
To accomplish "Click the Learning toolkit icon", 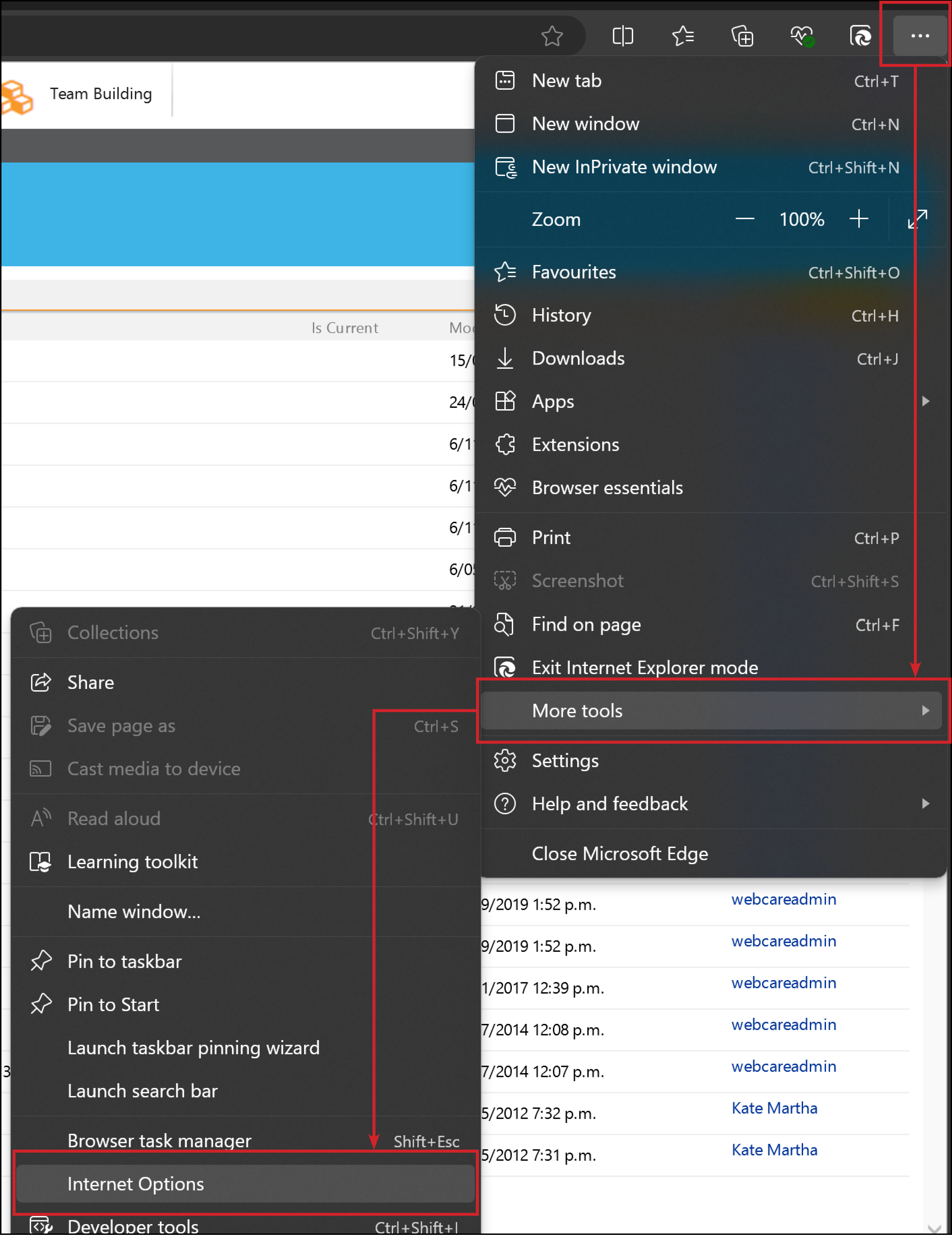I will coord(41,862).
